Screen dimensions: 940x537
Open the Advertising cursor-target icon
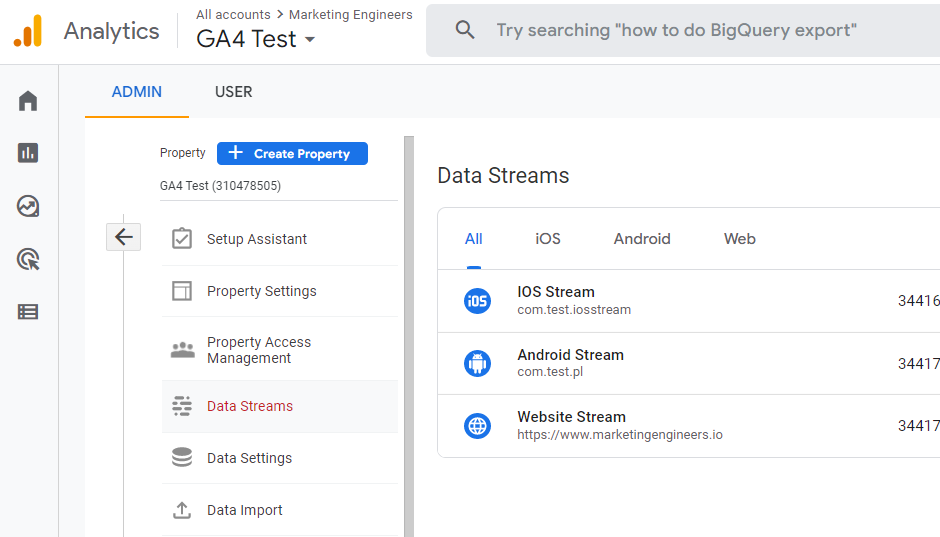(x=28, y=259)
